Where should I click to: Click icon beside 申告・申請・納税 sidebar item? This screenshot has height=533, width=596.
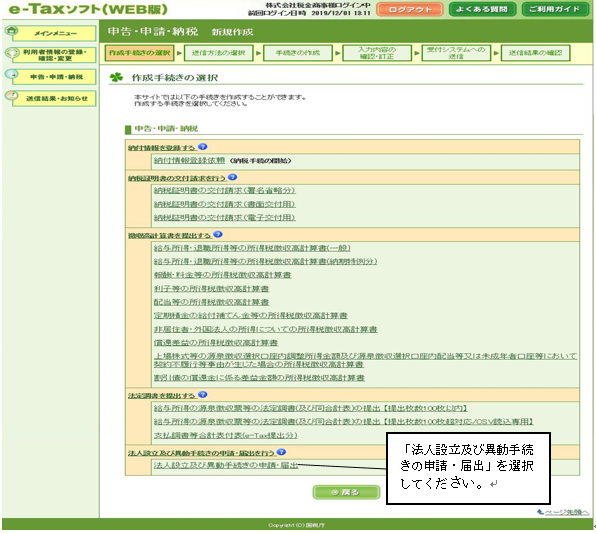click(x=11, y=74)
